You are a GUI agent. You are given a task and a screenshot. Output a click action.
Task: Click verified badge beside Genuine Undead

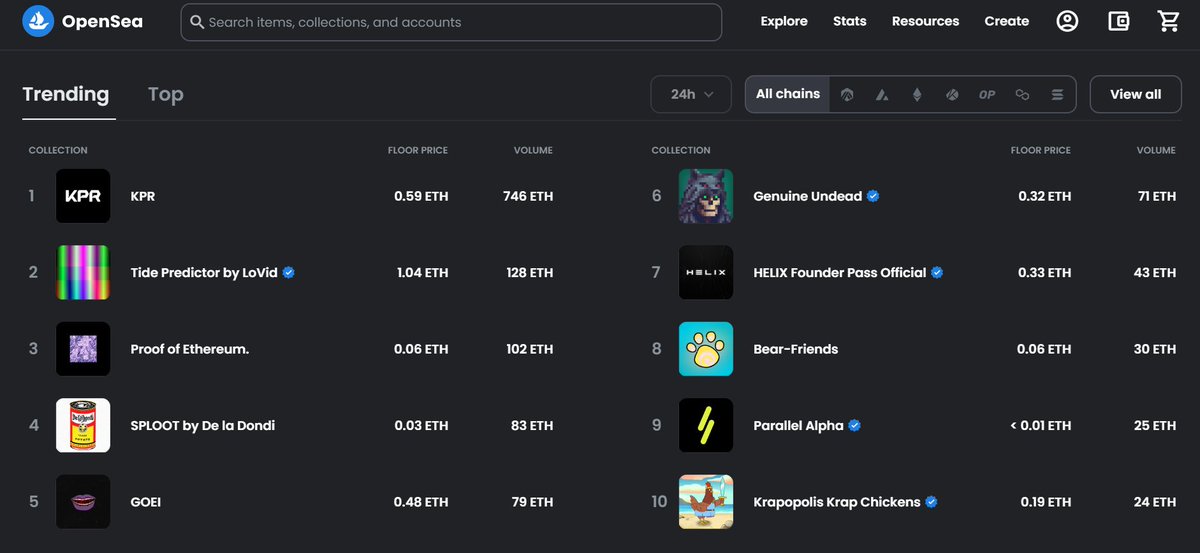pos(873,196)
